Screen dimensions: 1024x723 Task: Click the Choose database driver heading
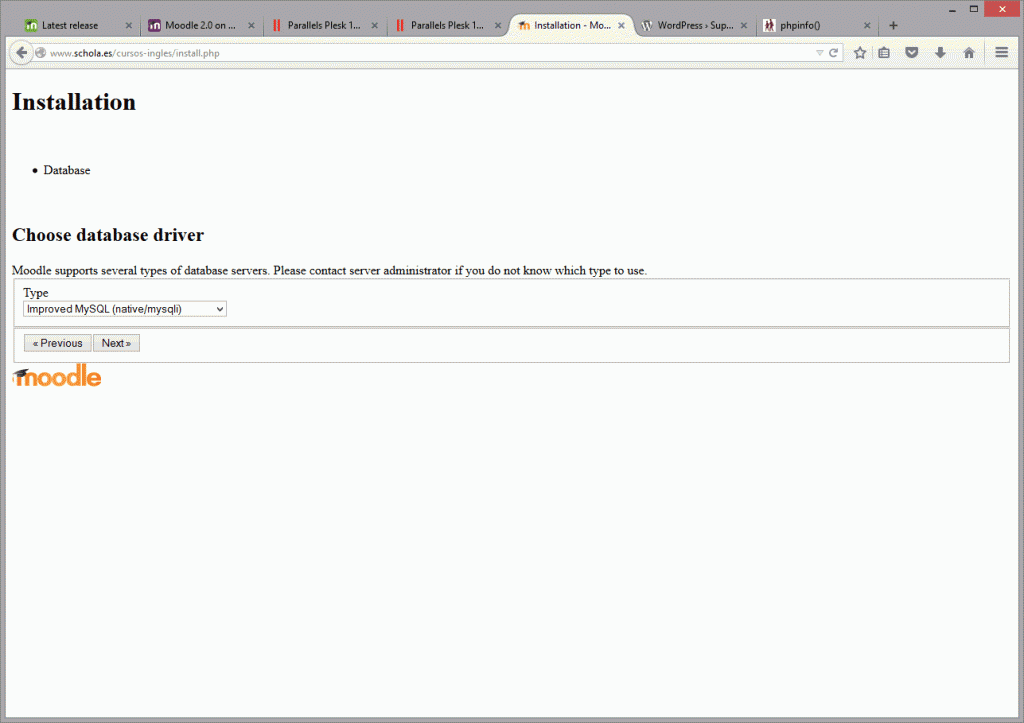click(108, 235)
